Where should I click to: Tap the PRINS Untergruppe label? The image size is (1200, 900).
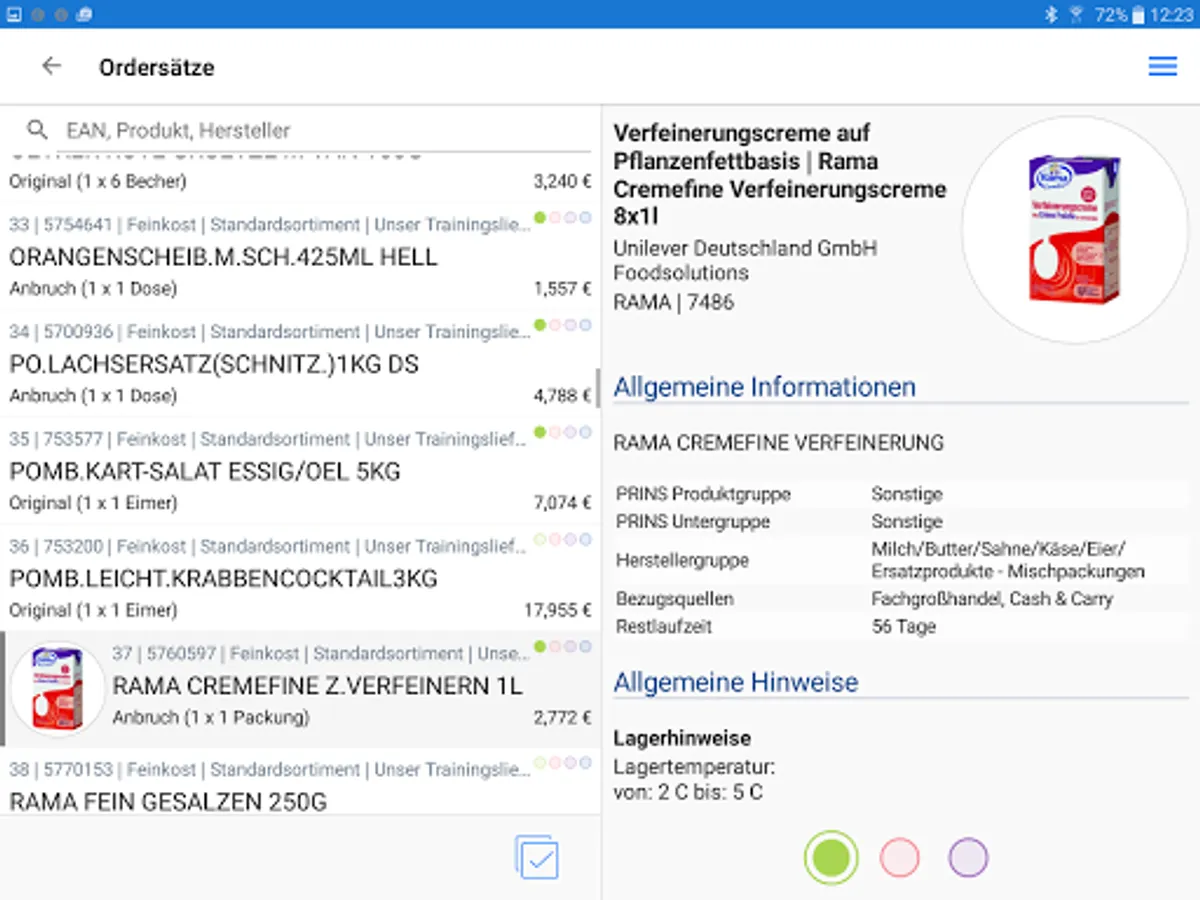tap(693, 522)
